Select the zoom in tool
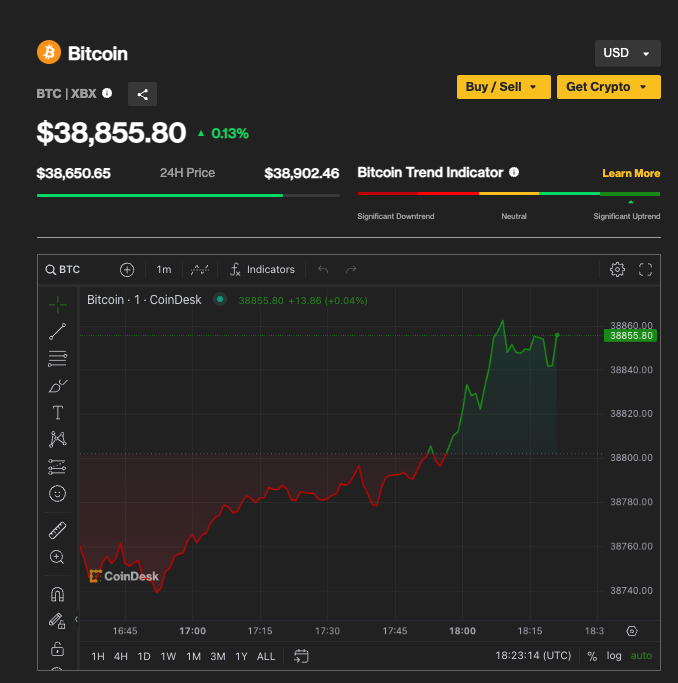Image resolution: width=678 pixels, height=683 pixels. point(57,557)
